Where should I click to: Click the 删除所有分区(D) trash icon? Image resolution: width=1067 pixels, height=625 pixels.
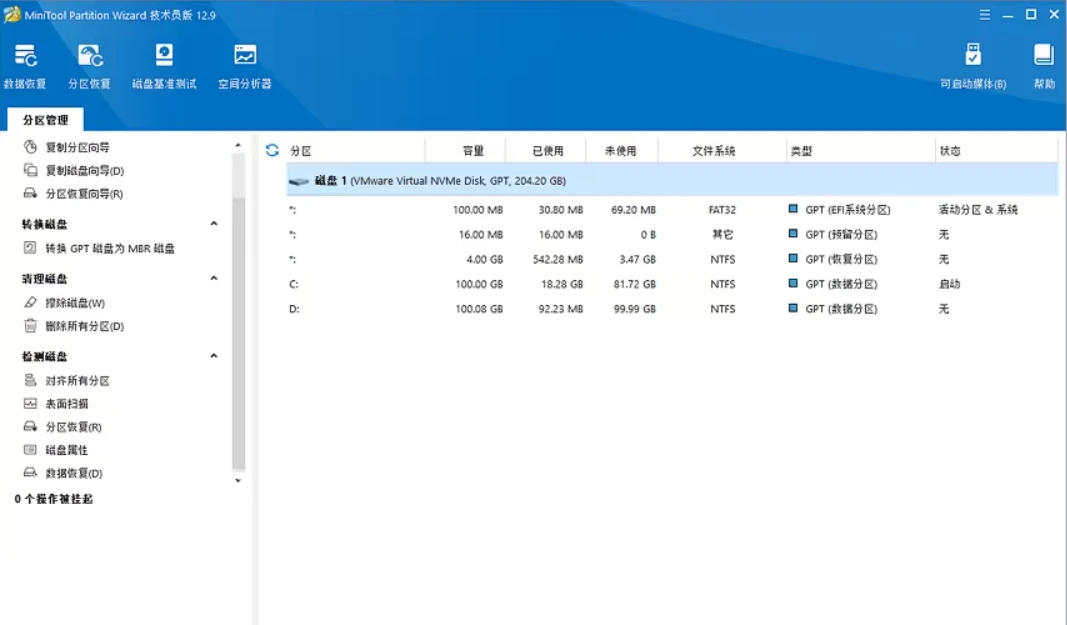pyautogui.click(x=30, y=325)
